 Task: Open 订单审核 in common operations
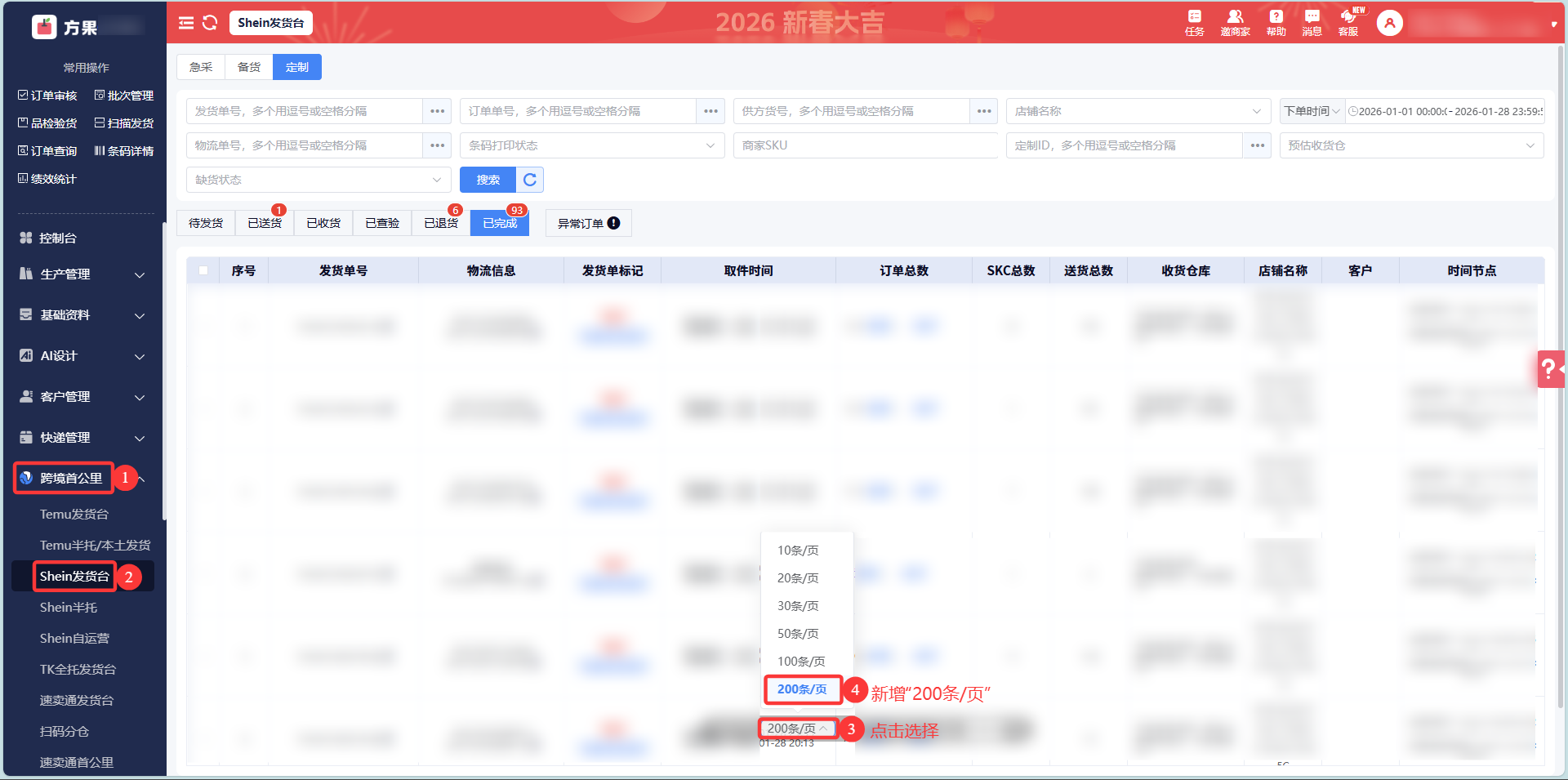(x=47, y=96)
